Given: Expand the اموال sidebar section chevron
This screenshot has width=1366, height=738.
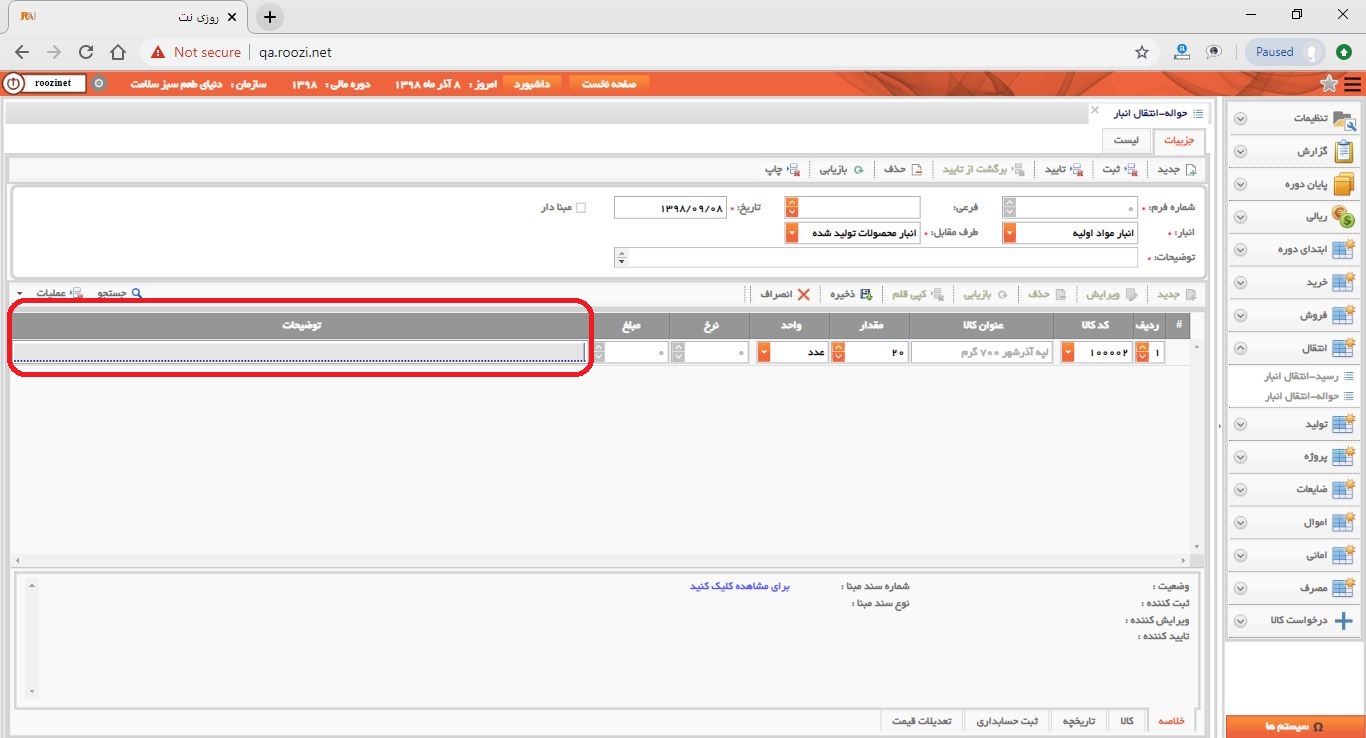Looking at the screenshot, I should [x=1240, y=523].
